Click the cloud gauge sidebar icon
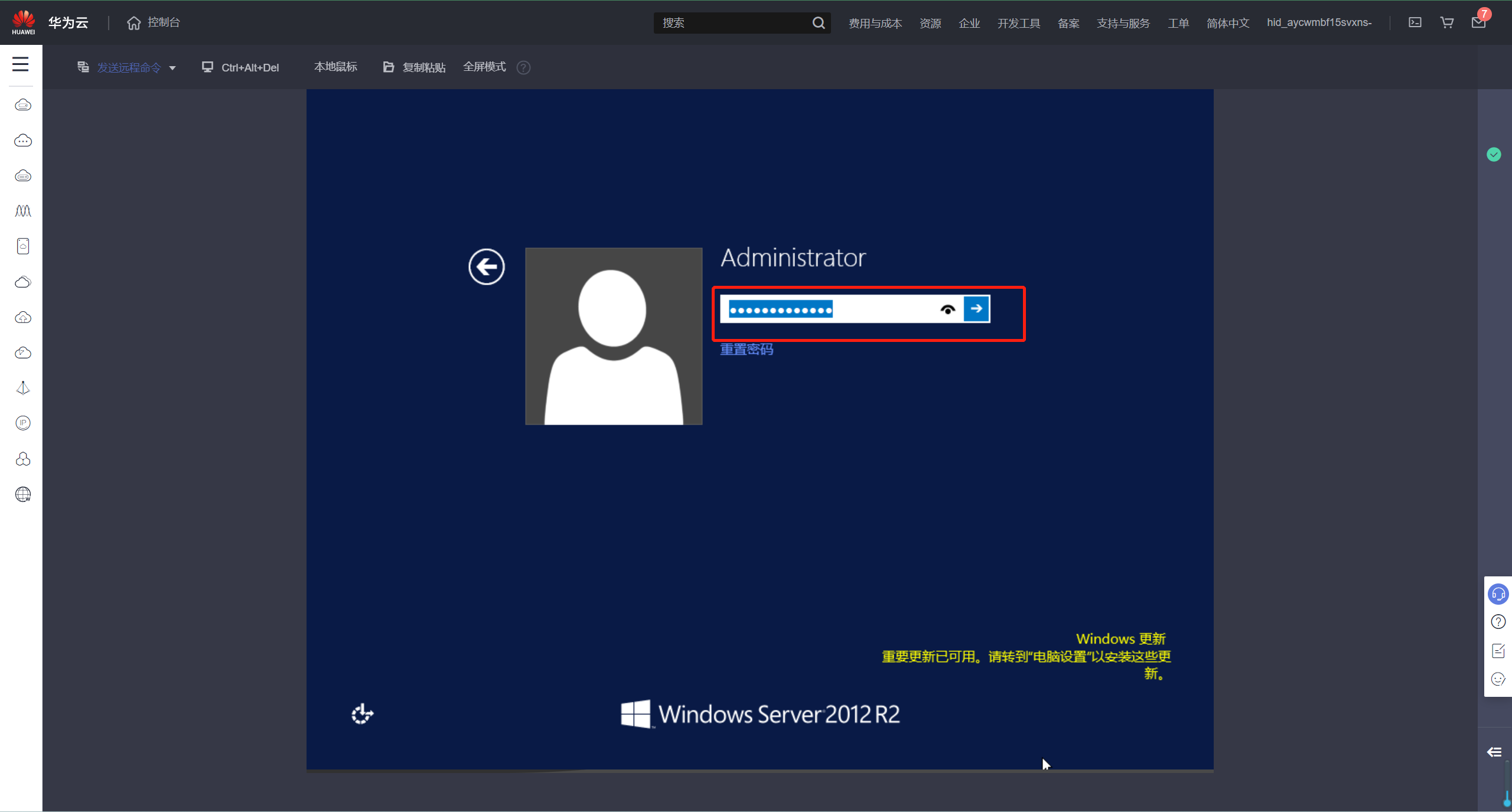Screen dimensions: 1512x812 pos(23,353)
